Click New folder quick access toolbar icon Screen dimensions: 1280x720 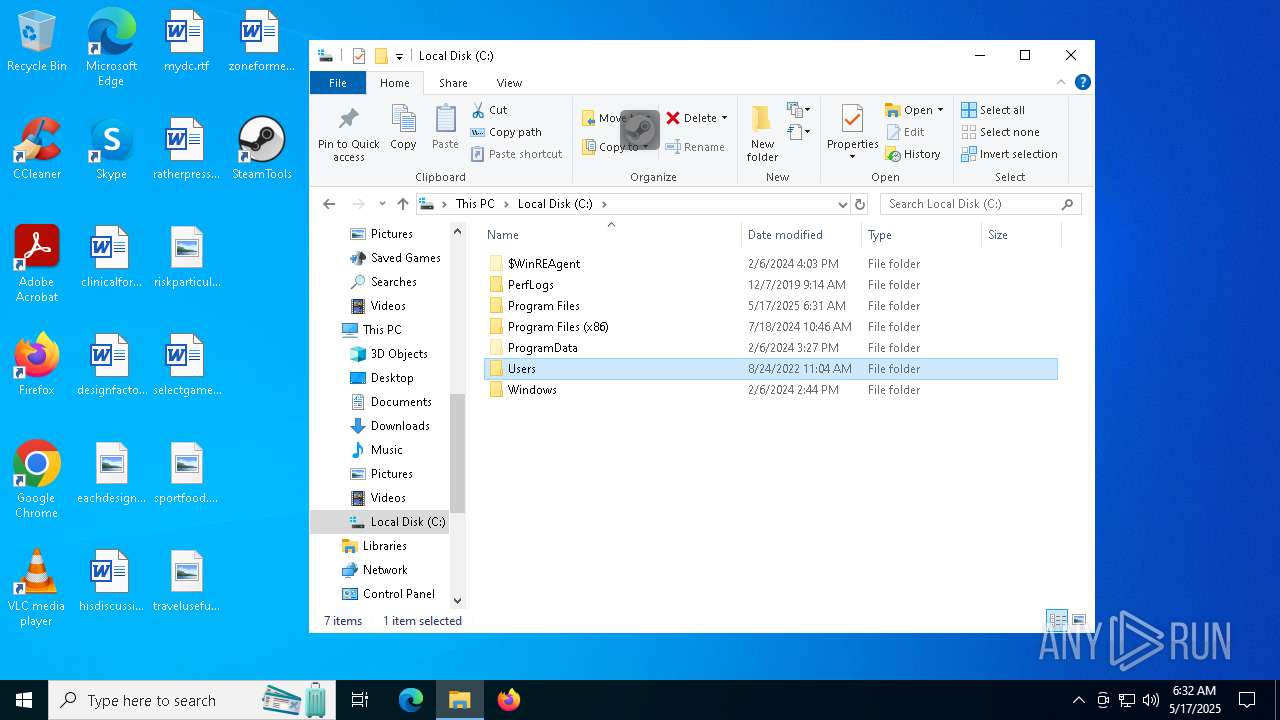coord(381,56)
